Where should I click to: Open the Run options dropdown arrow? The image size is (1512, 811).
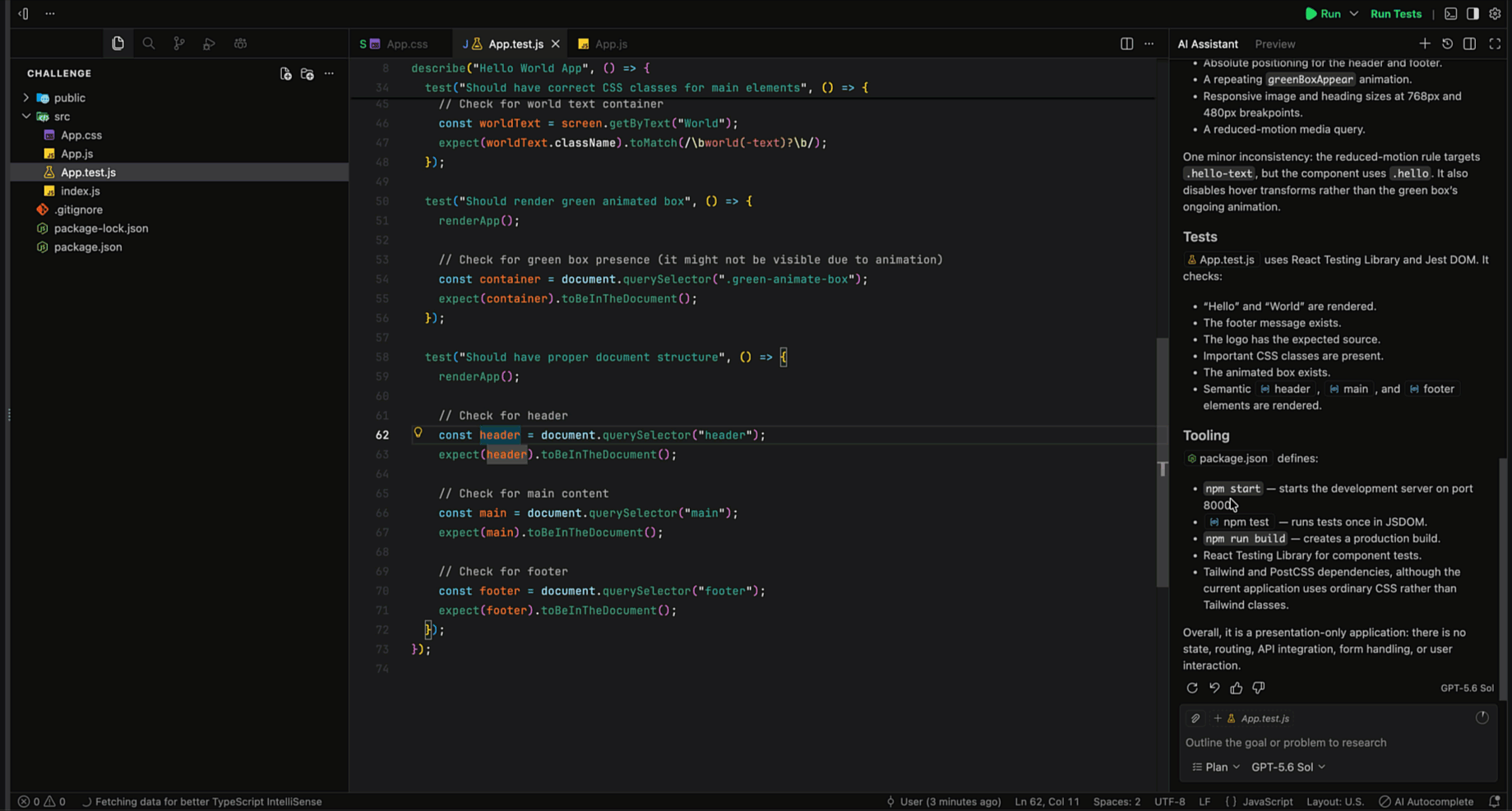1353,14
